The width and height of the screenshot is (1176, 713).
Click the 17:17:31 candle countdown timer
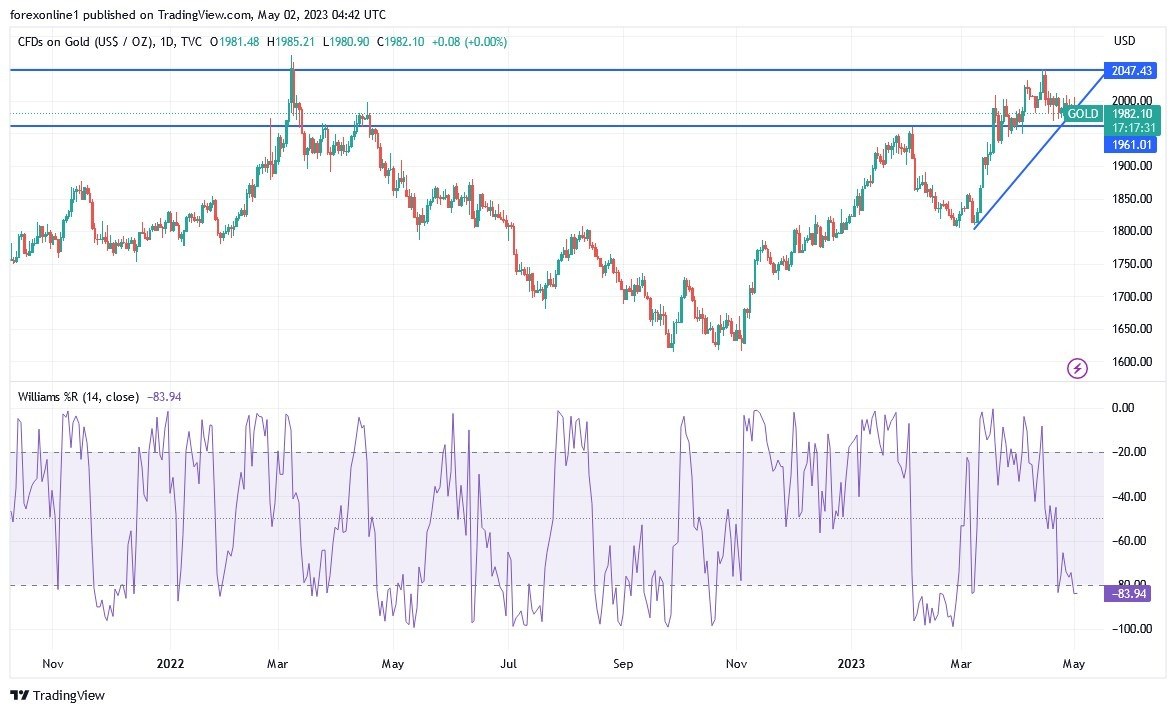[1131, 129]
